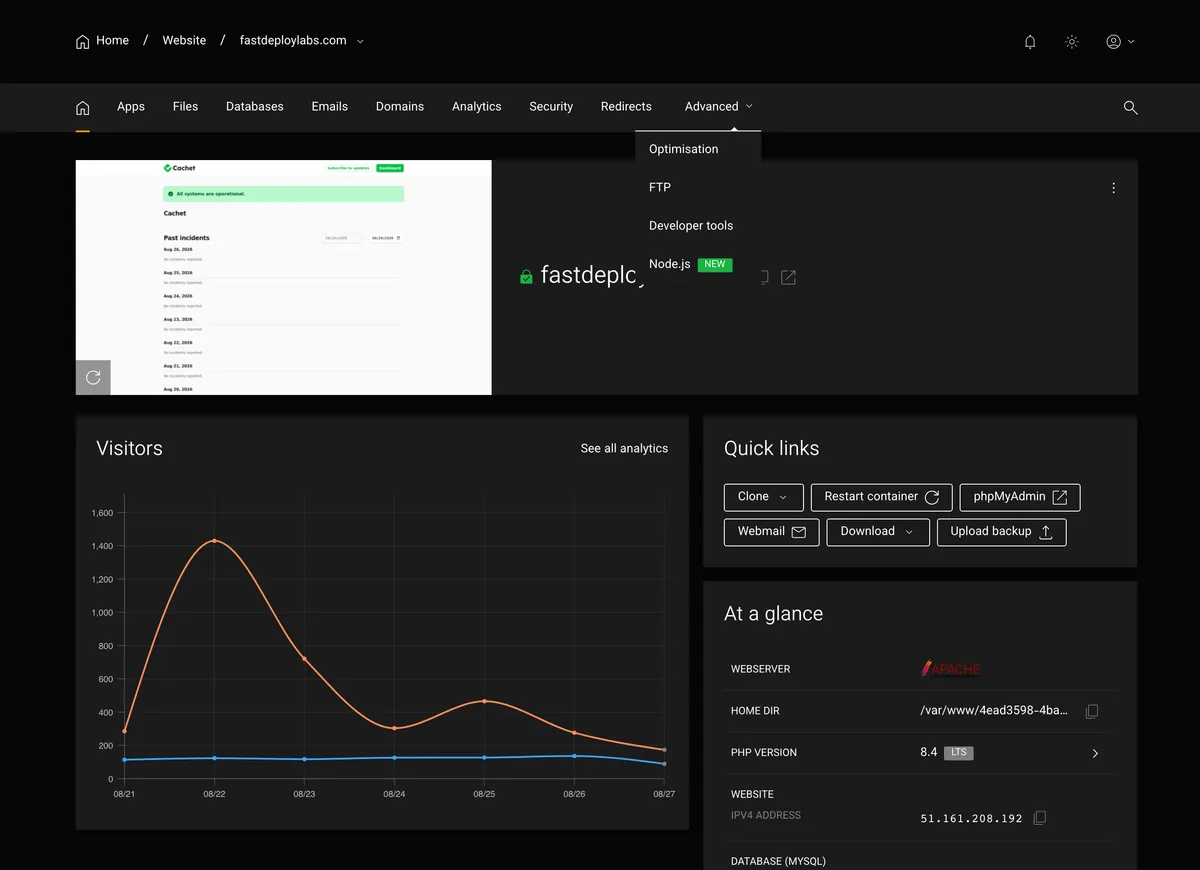Open Webmail quick link
The height and width of the screenshot is (870, 1200).
[x=772, y=532]
